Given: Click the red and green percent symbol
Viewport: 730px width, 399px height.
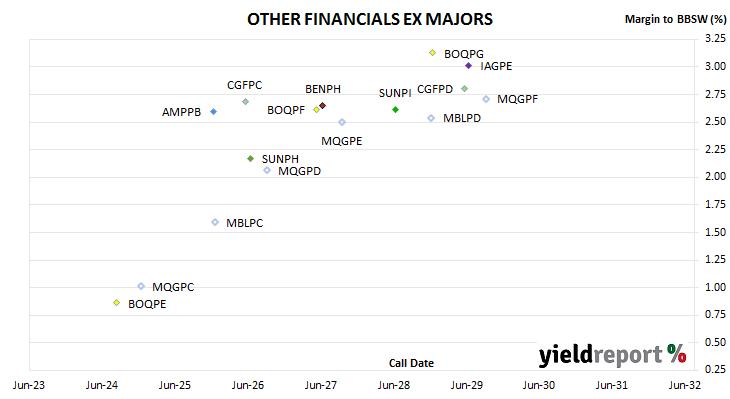Looking at the screenshot, I should click(x=676, y=353).
